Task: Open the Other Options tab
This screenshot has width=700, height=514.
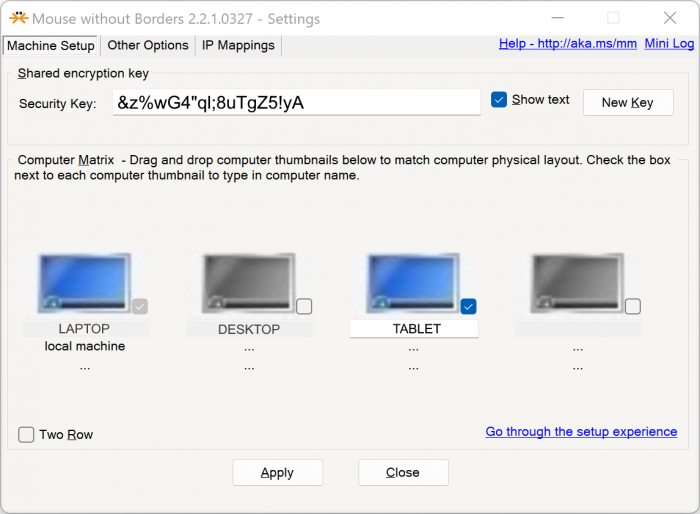Action: [x=148, y=46]
